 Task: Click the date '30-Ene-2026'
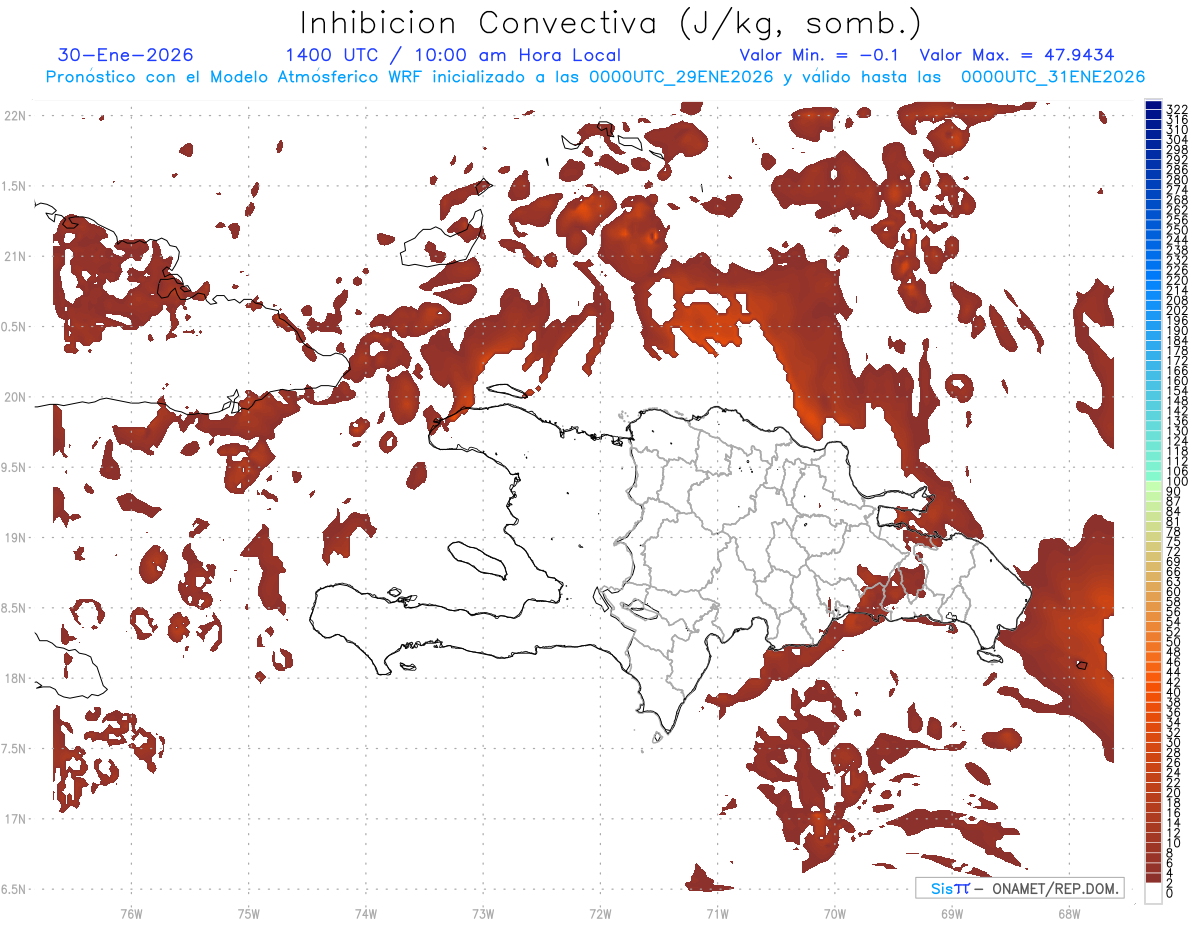[x=126, y=56]
